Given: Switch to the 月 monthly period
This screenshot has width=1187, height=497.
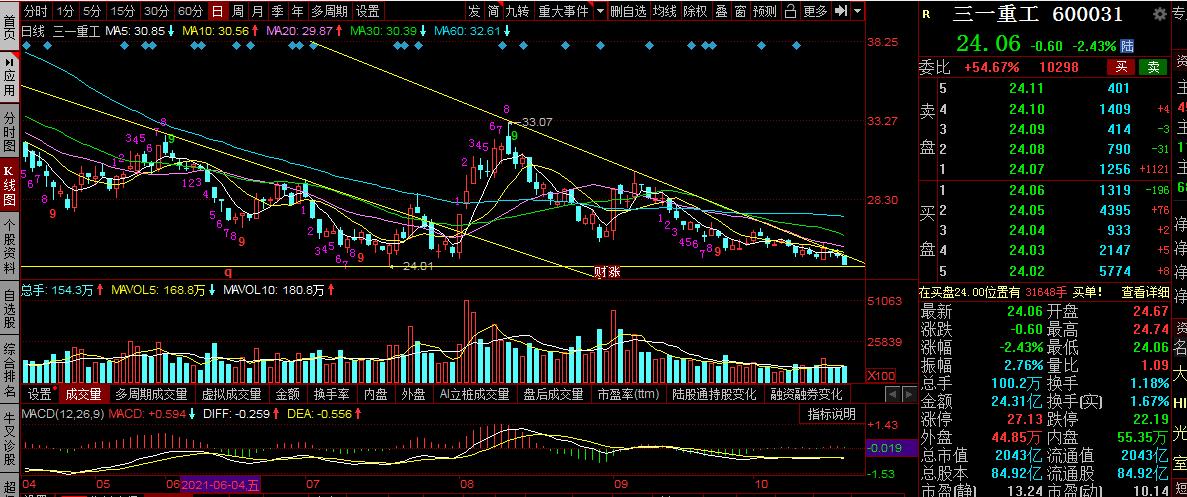Looking at the screenshot, I should (x=257, y=11).
